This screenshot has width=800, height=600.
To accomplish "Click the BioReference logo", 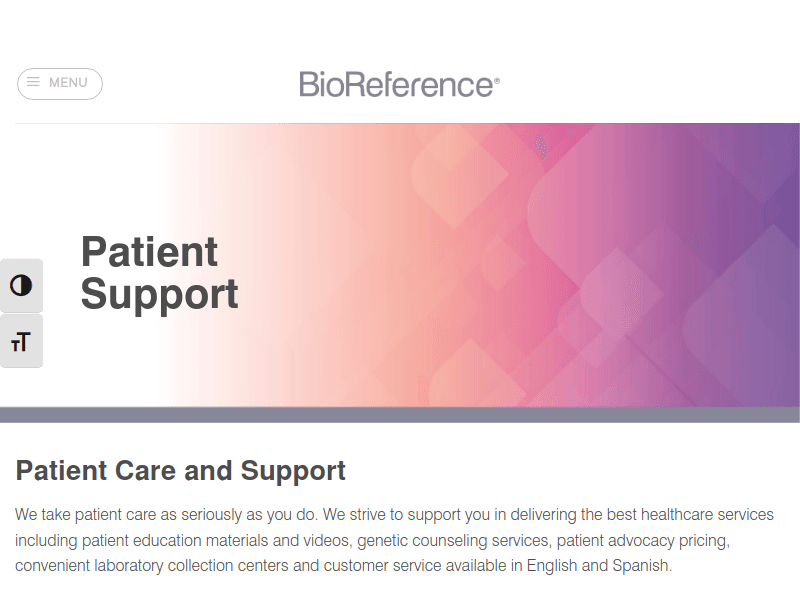I will coord(396,84).
